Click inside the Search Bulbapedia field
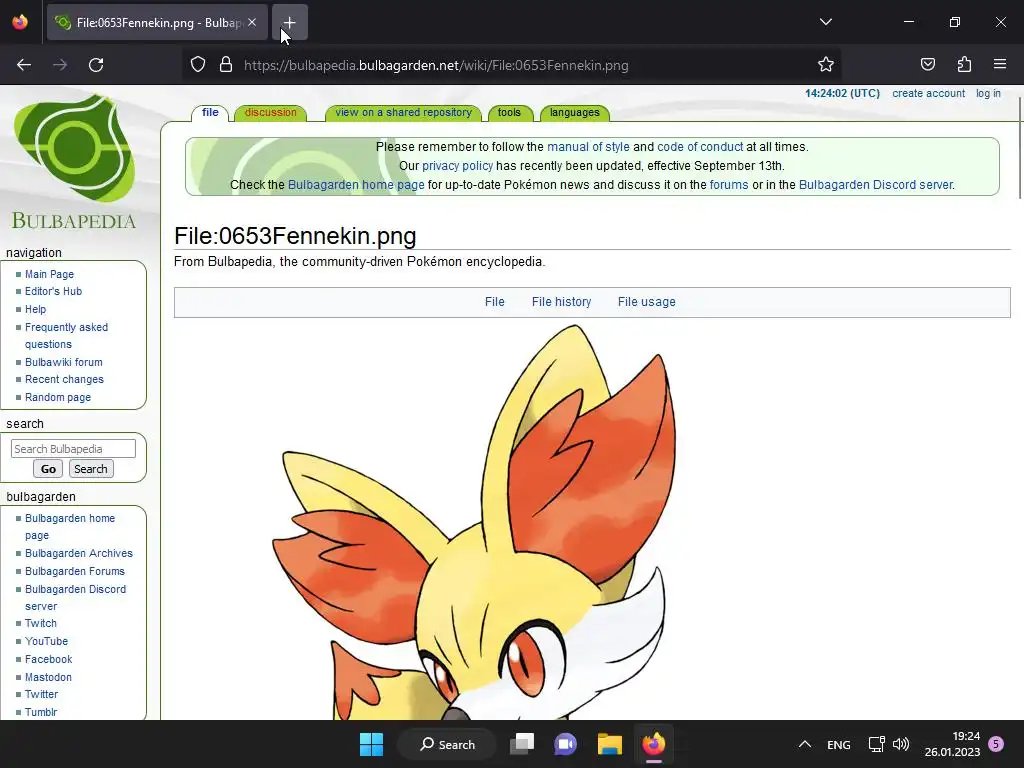 coord(73,449)
